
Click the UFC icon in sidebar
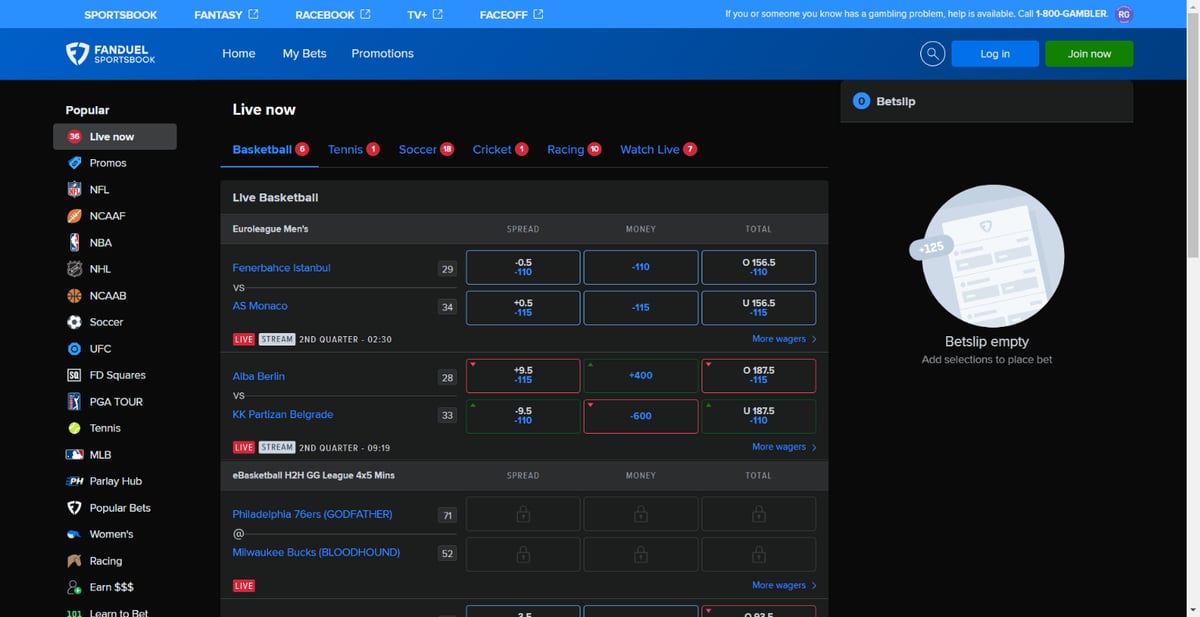[74, 349]
